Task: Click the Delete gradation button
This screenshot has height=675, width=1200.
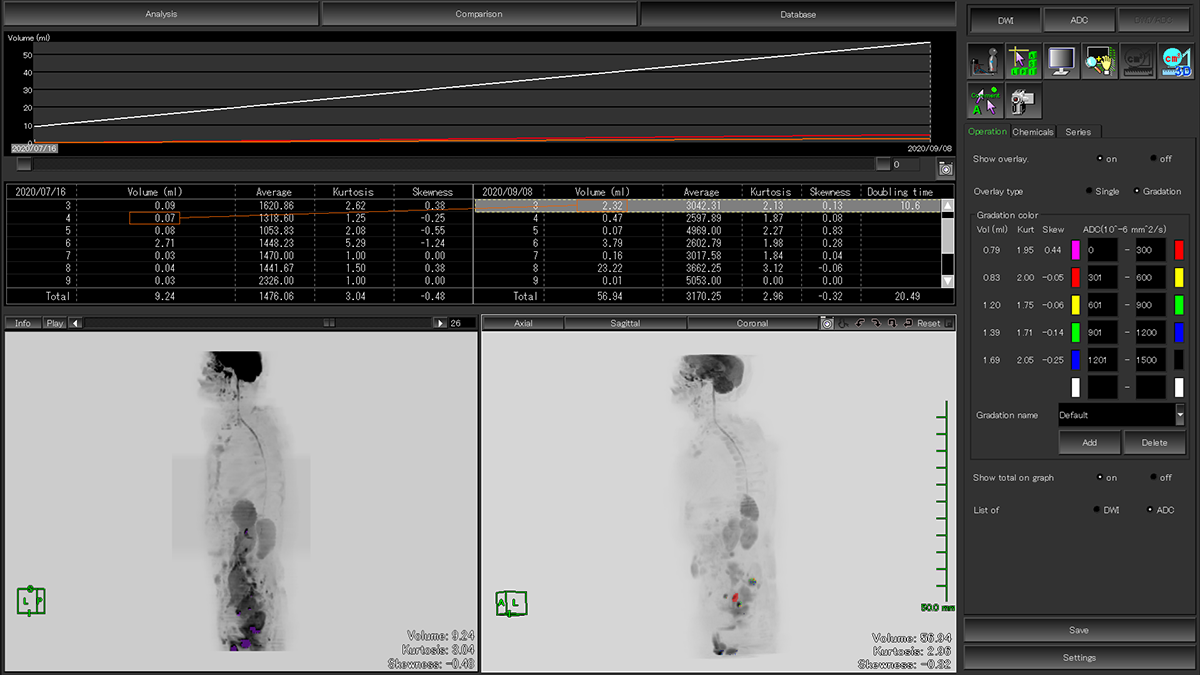Action: point(1154,442)
